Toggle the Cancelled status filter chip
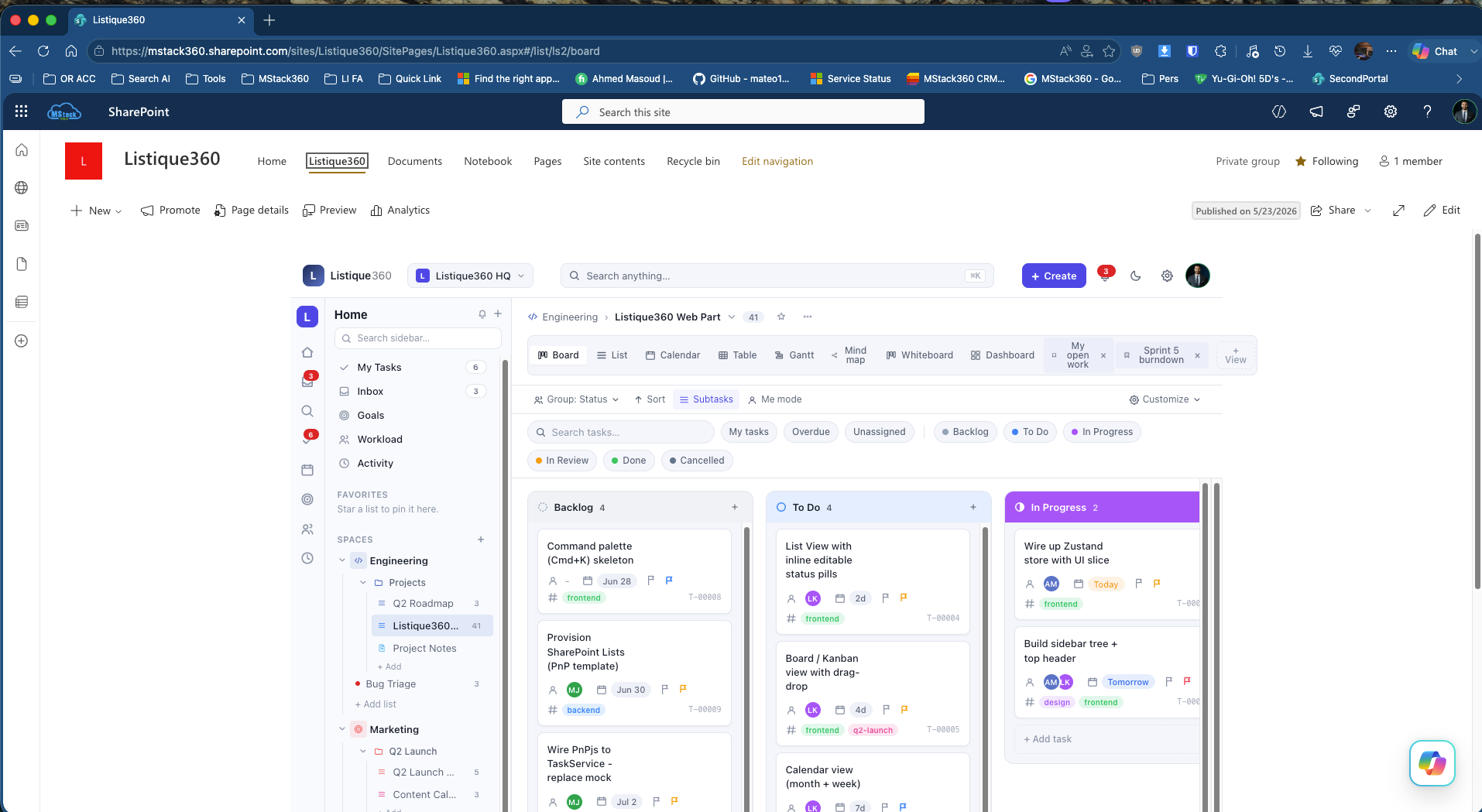This screenshot has height=812, width=1482. (696, 460)
